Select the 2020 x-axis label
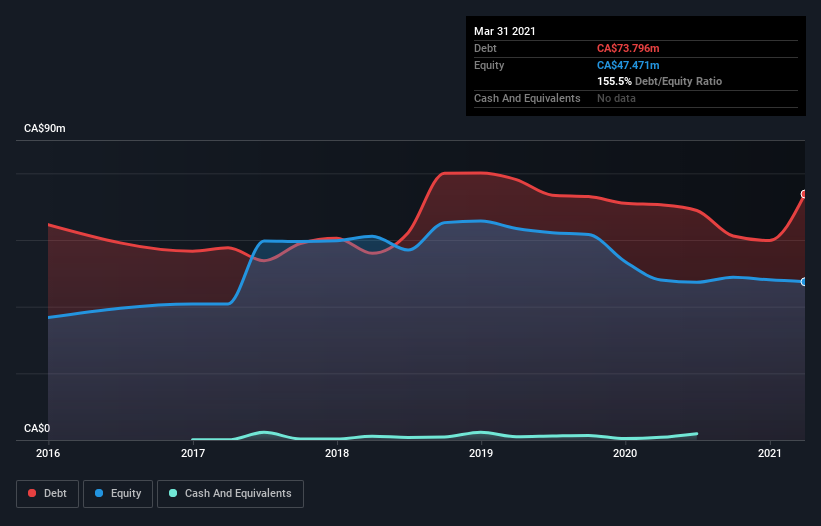 pyautogui.click(x=625, y=453)
